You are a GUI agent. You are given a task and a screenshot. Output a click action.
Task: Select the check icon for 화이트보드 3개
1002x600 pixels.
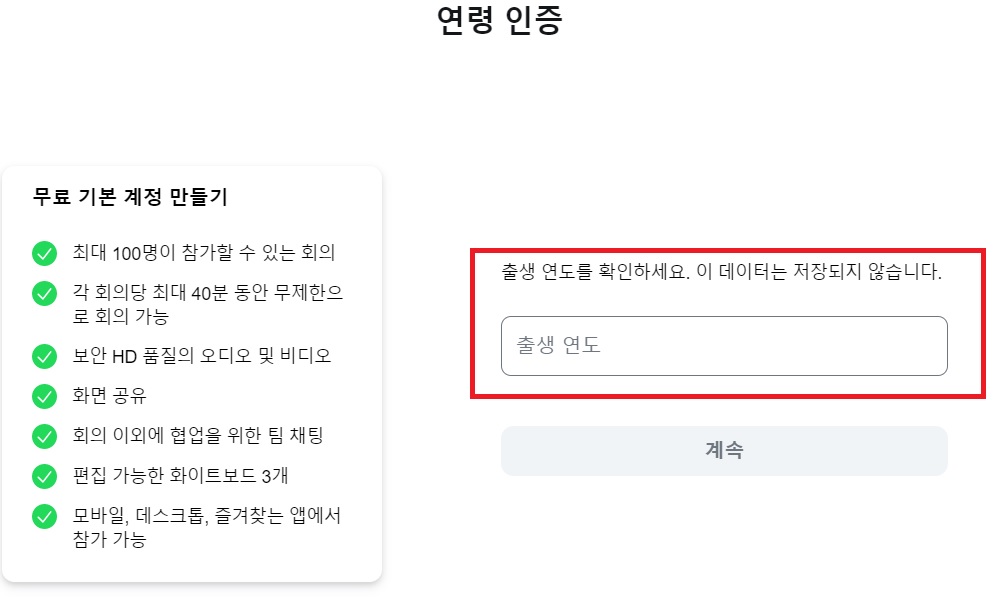[44, 477]
